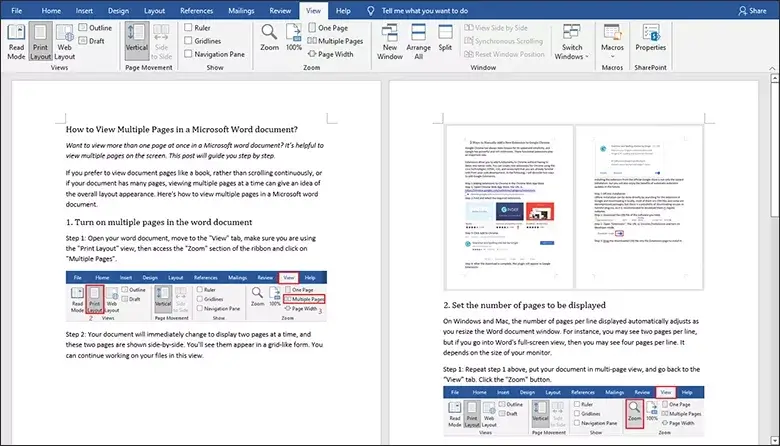780x446 pixels.
Task: Open a New Window
Action: [390, 42]
